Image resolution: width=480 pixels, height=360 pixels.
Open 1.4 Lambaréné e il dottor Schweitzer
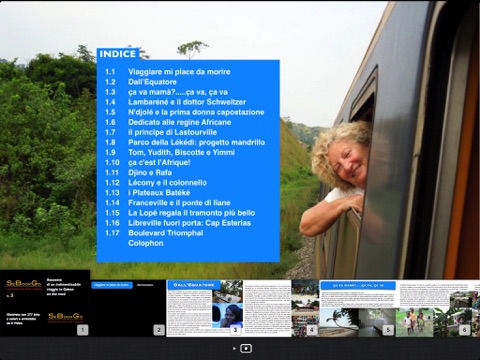175,102
